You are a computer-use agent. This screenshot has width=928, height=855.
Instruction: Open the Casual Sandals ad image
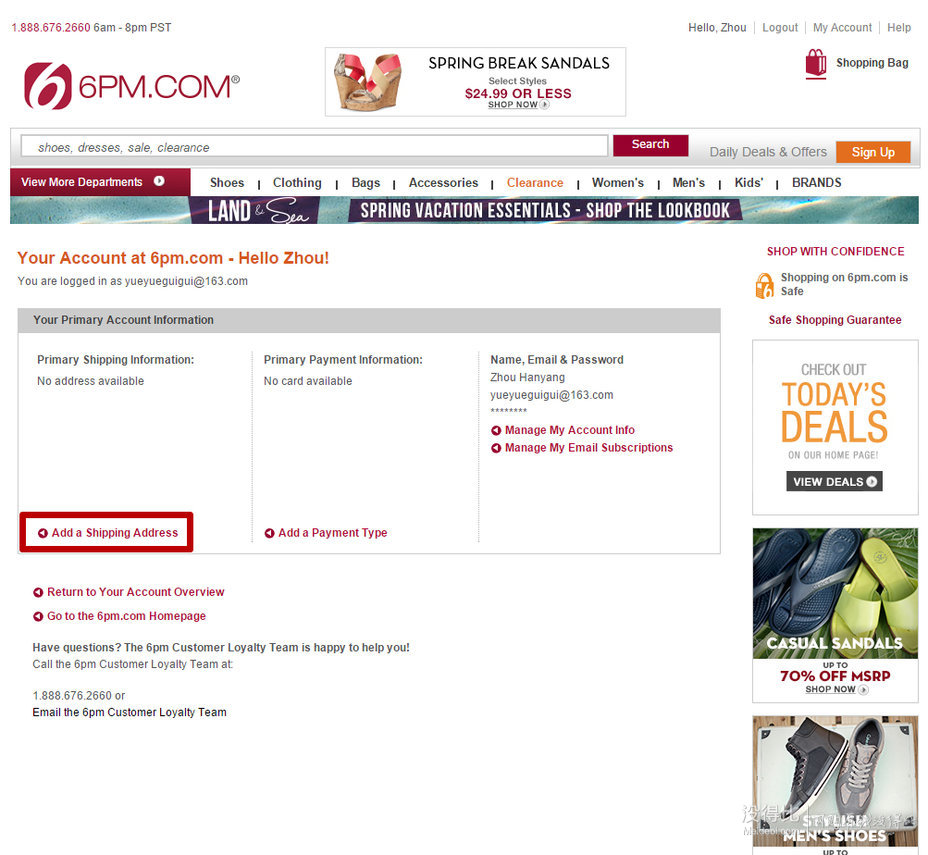835,593
